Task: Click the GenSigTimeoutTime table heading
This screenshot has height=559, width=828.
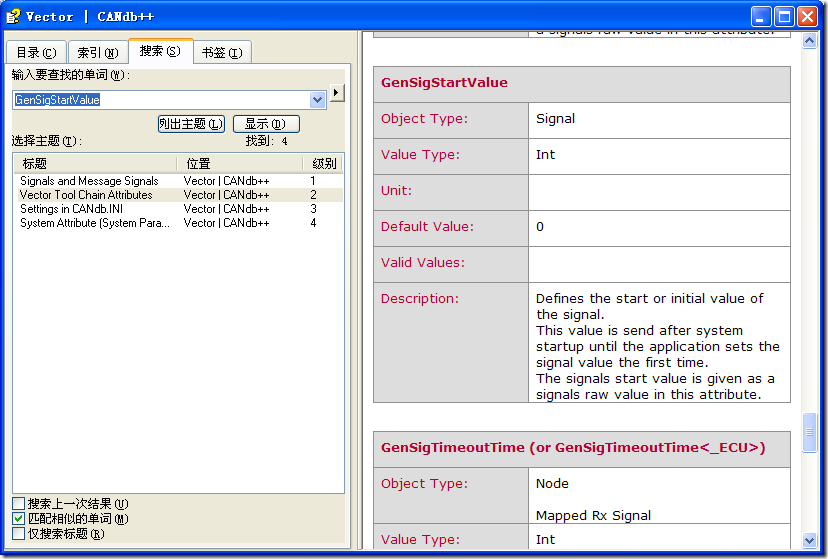Action: point(573,448)
